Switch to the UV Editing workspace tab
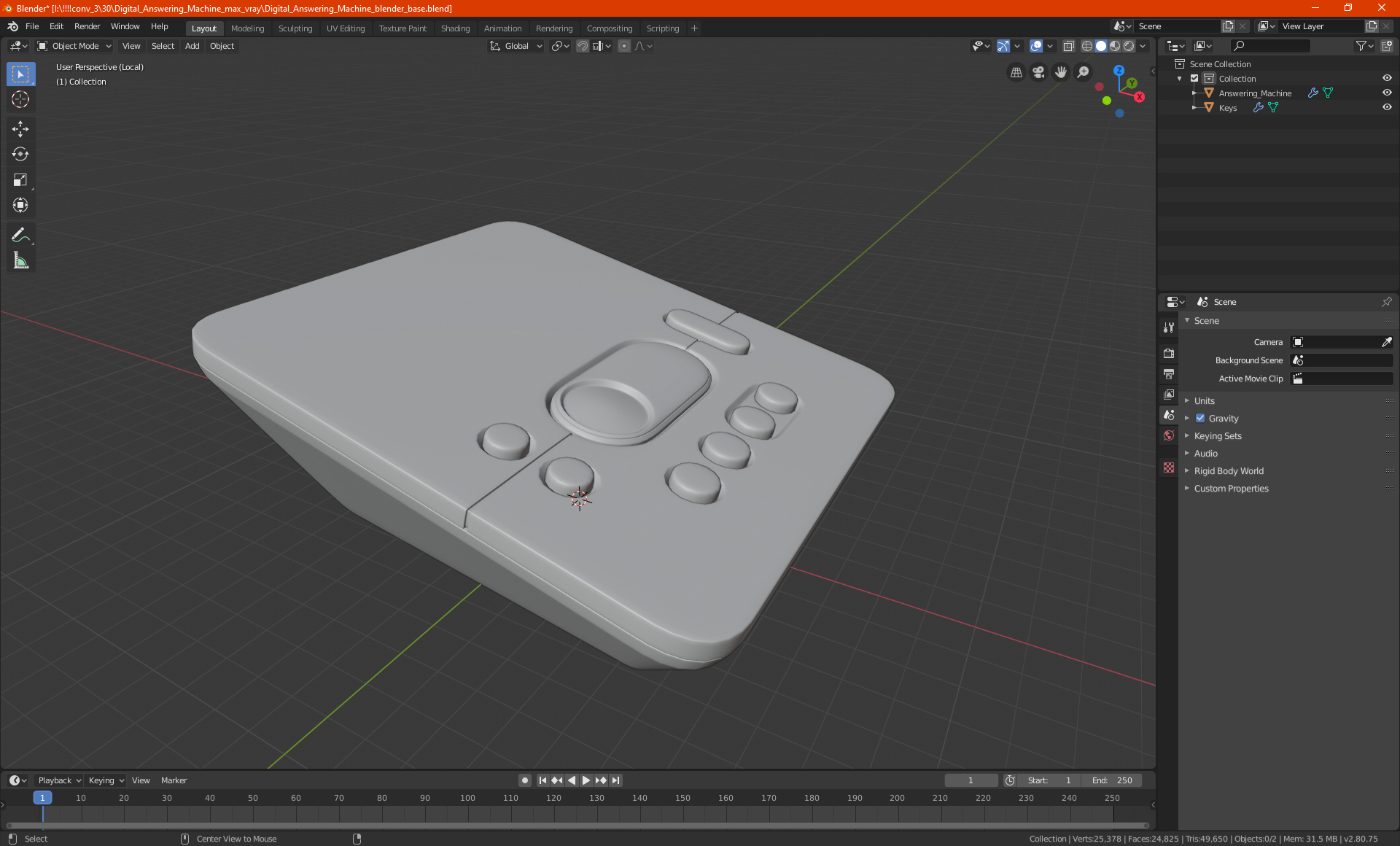Viewport: 1400px width, 846px height. coord(346,28)
